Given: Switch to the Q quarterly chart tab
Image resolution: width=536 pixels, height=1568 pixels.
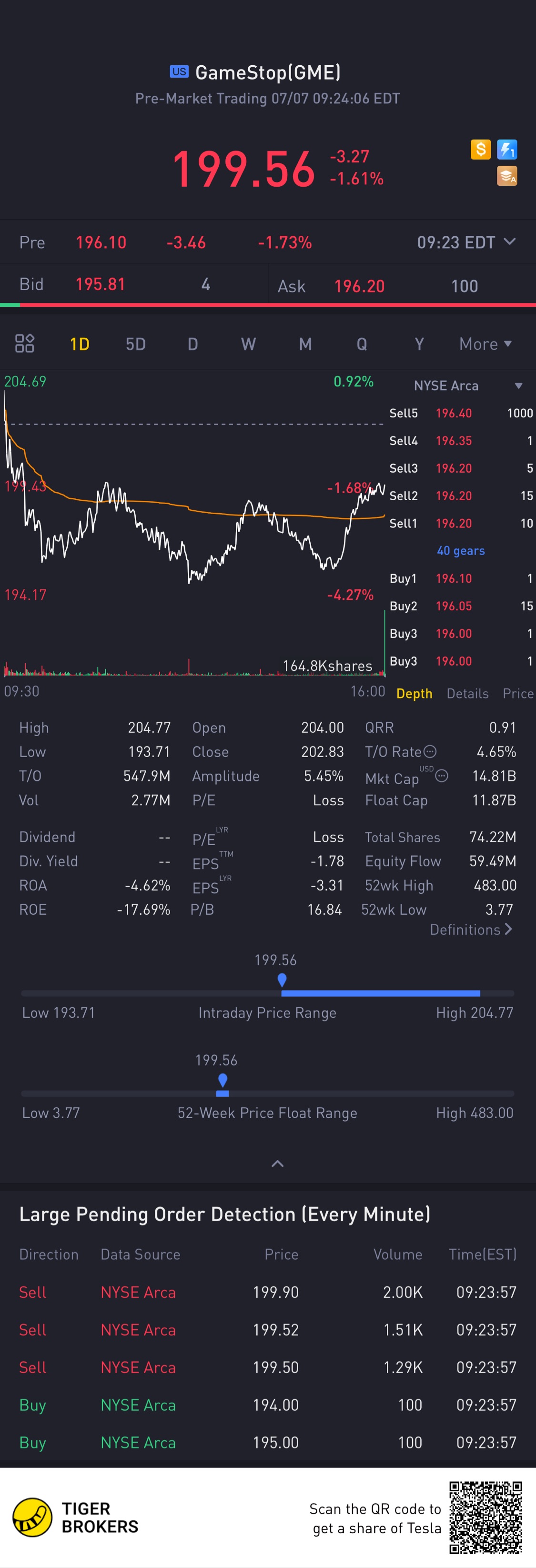Looking at the screenshot, I should click(x=362, y=344).
